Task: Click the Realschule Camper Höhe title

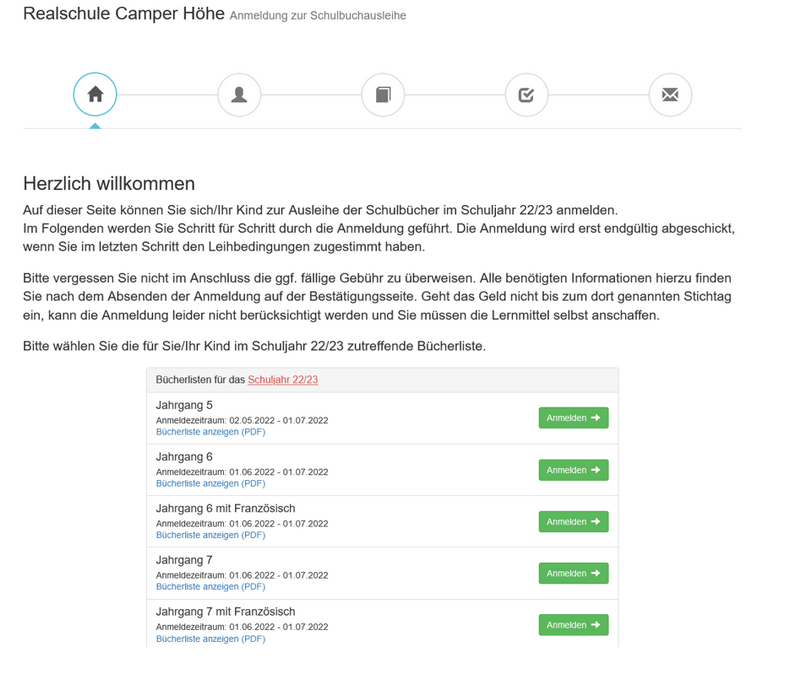Action: (x=121, y=14)
